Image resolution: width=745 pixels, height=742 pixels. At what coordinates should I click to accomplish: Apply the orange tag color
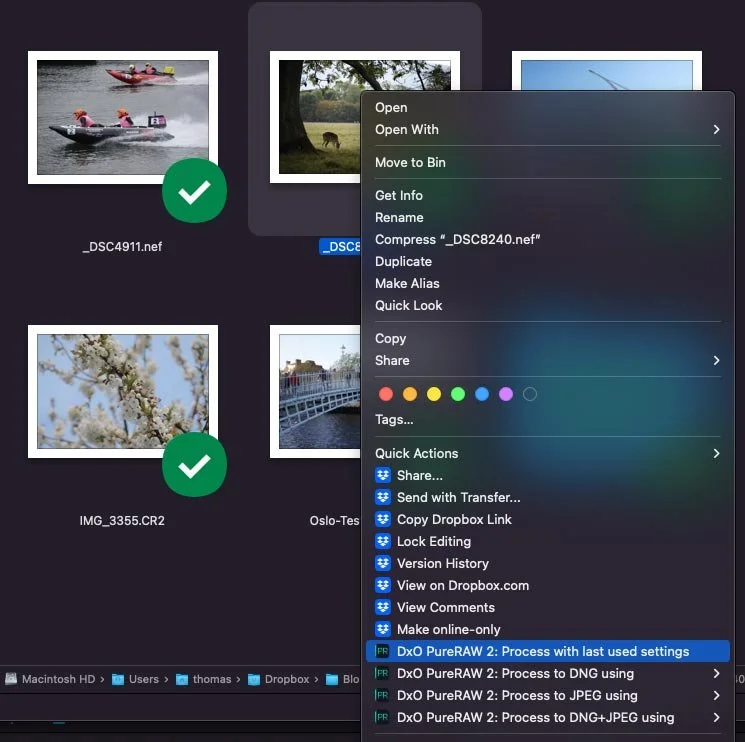click(410, 394)
